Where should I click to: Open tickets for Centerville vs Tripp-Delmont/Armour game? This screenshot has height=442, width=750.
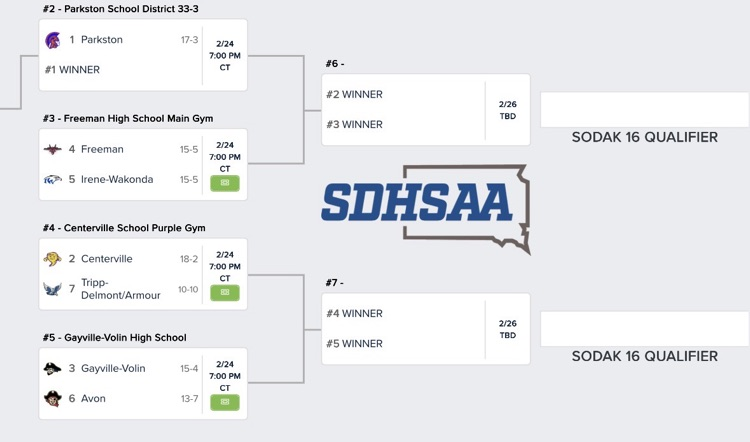pyautogui.click(x=225, y=292)
